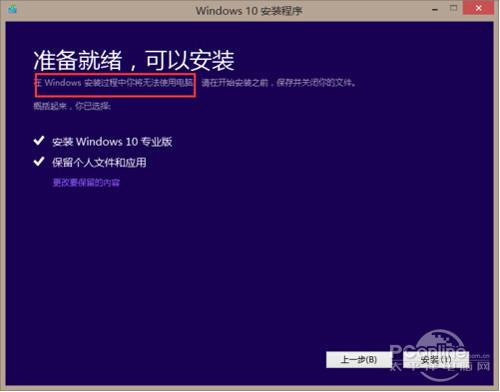This screenshot has height=392, width=500.
Task: Select the 保留个人文件和应用 text
Action: click(99, 163)
